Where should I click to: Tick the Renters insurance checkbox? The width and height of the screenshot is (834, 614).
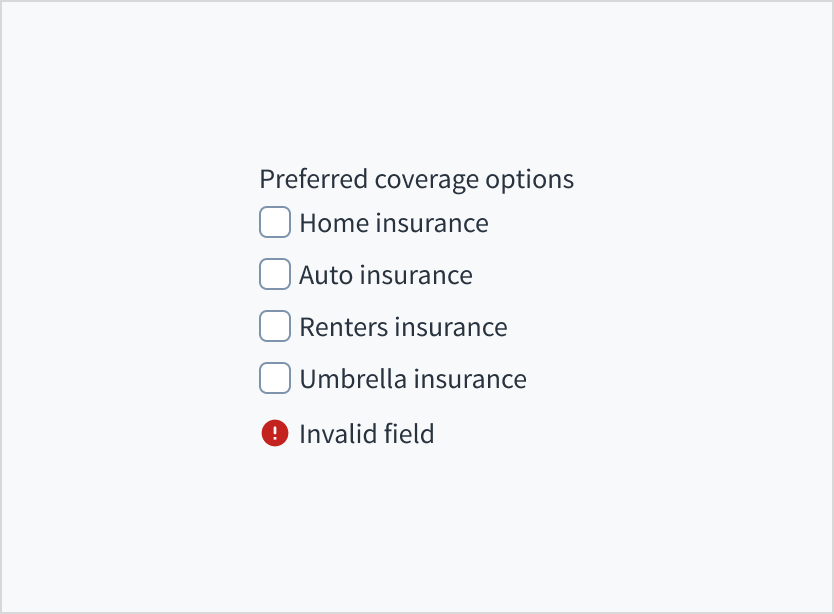[275, 326]
